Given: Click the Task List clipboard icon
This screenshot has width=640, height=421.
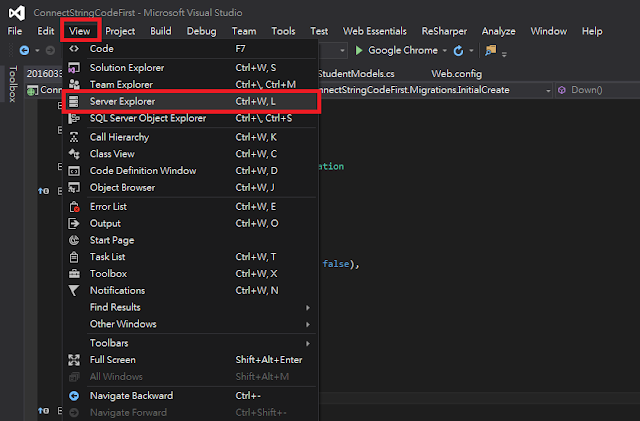Looking at the screenshot, I should (74, 257).
